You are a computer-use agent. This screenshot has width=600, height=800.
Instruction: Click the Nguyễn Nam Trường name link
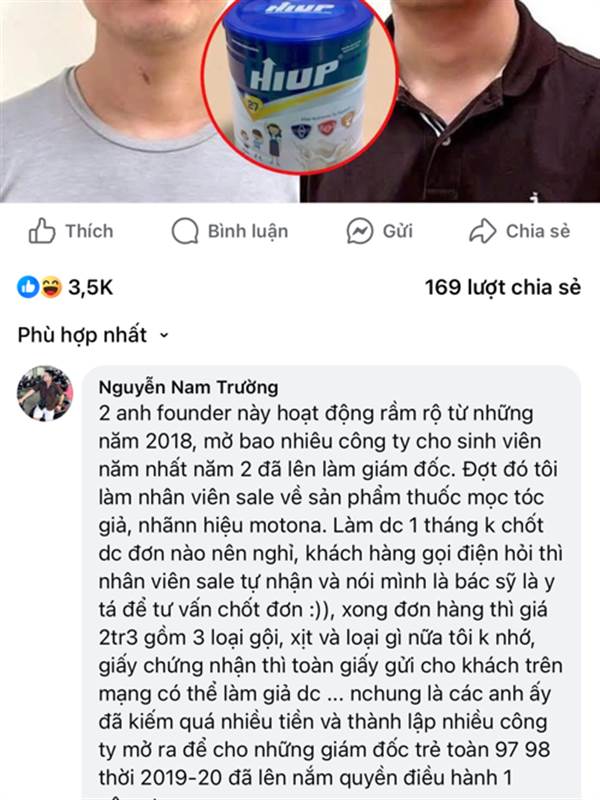pos(188,387)
